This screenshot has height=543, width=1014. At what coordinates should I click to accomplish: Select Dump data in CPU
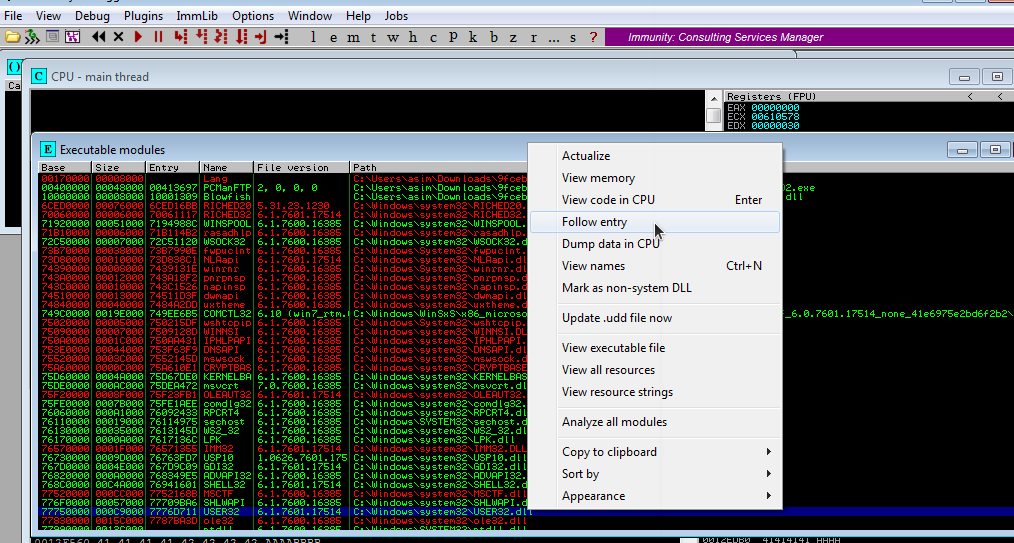point(654,244)
